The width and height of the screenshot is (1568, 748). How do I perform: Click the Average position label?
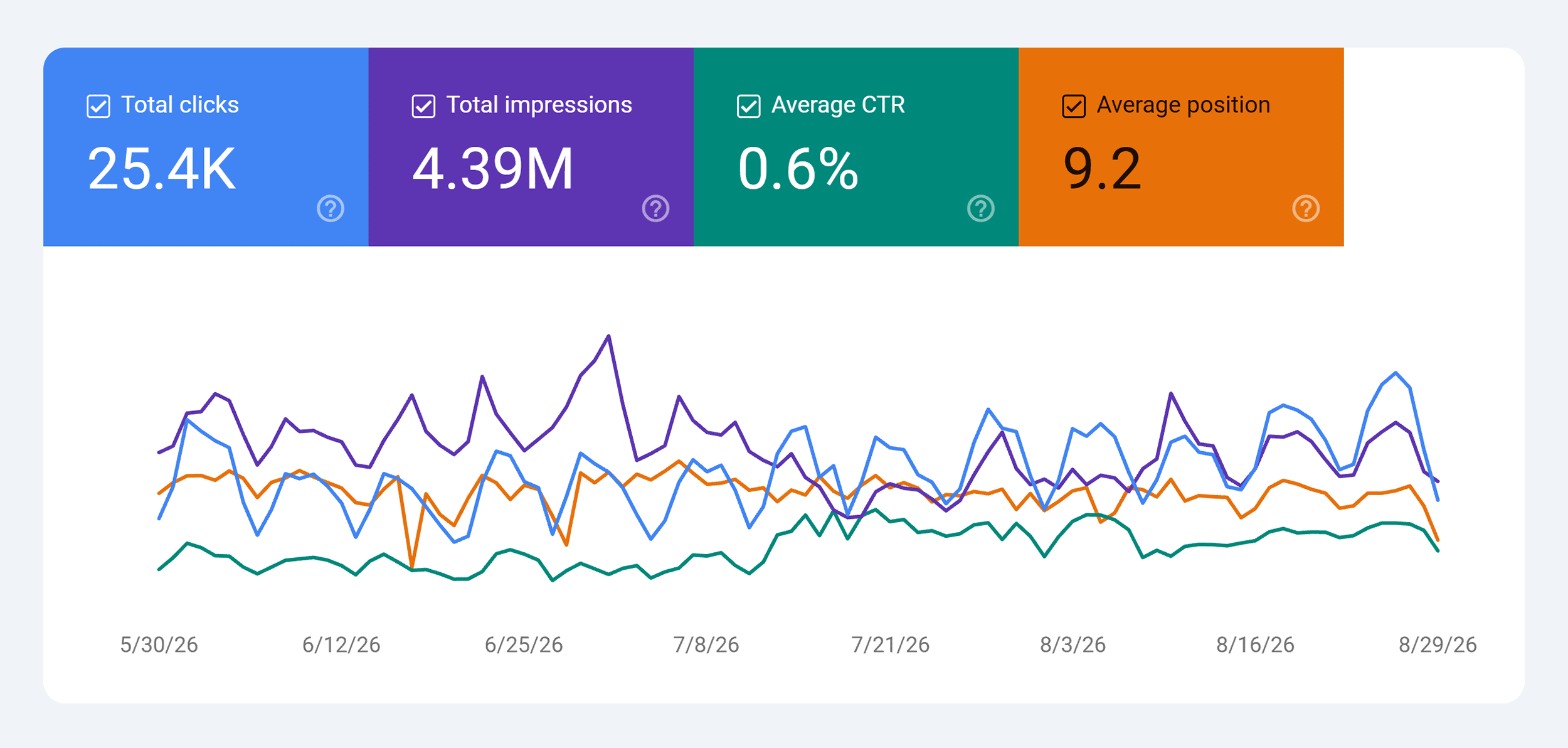[x=1184, y=105]
